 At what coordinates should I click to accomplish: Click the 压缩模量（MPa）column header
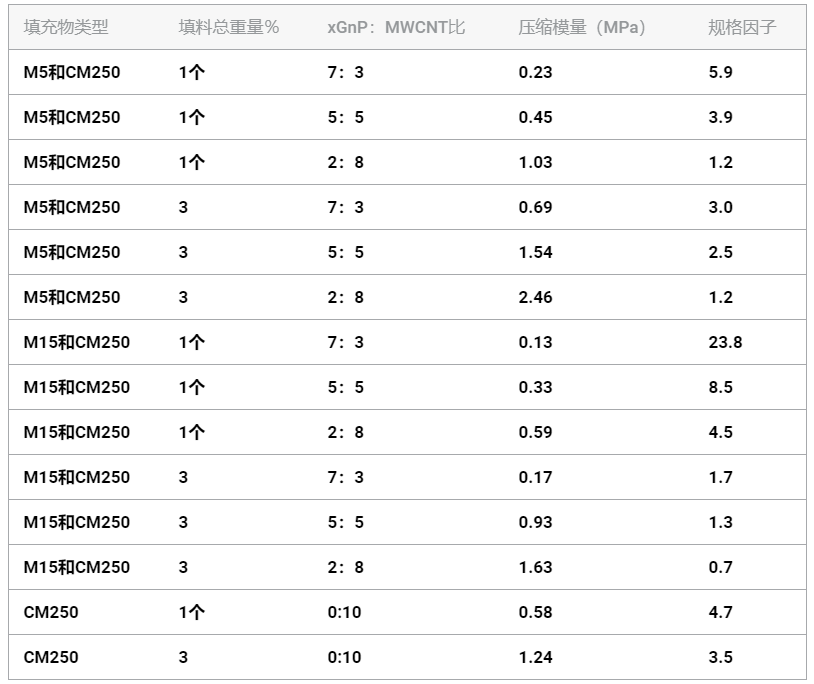(582, 27)
